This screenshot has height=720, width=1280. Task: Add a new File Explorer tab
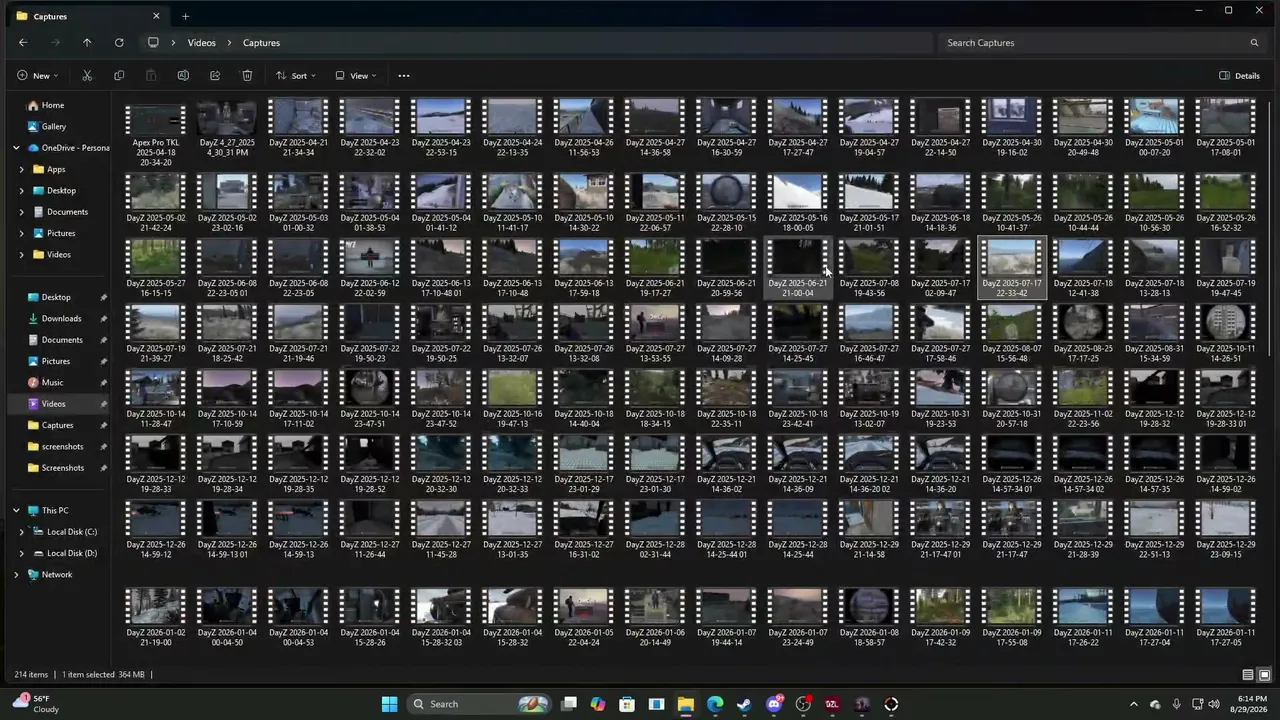(185, 16)
